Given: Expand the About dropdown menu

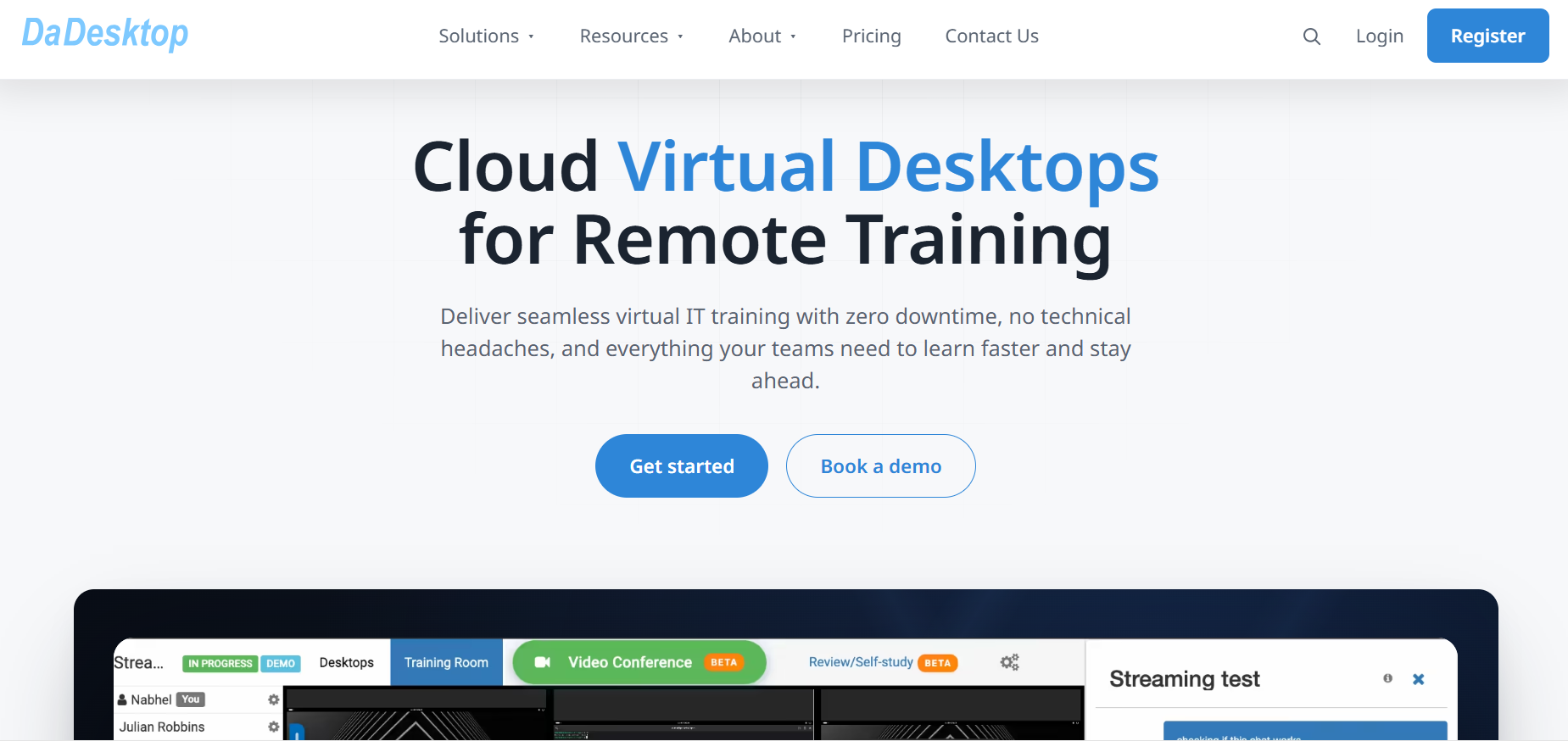Looking at the screenshot, I should [763, 36].
